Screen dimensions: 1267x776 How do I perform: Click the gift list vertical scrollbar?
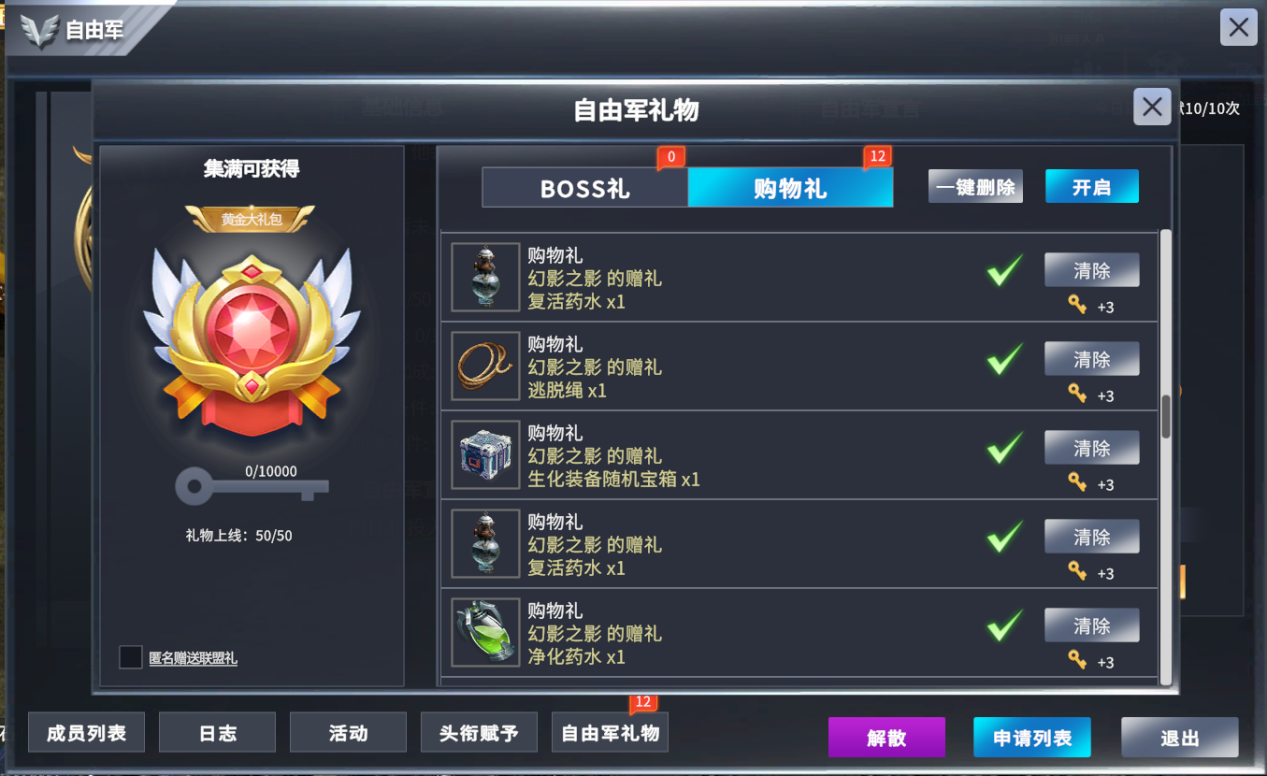[1165, 416]
